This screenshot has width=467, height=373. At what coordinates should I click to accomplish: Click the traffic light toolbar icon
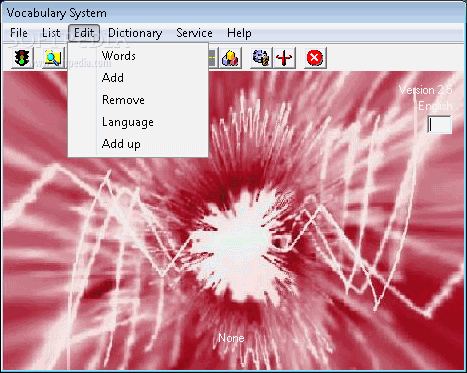point(22,58)
